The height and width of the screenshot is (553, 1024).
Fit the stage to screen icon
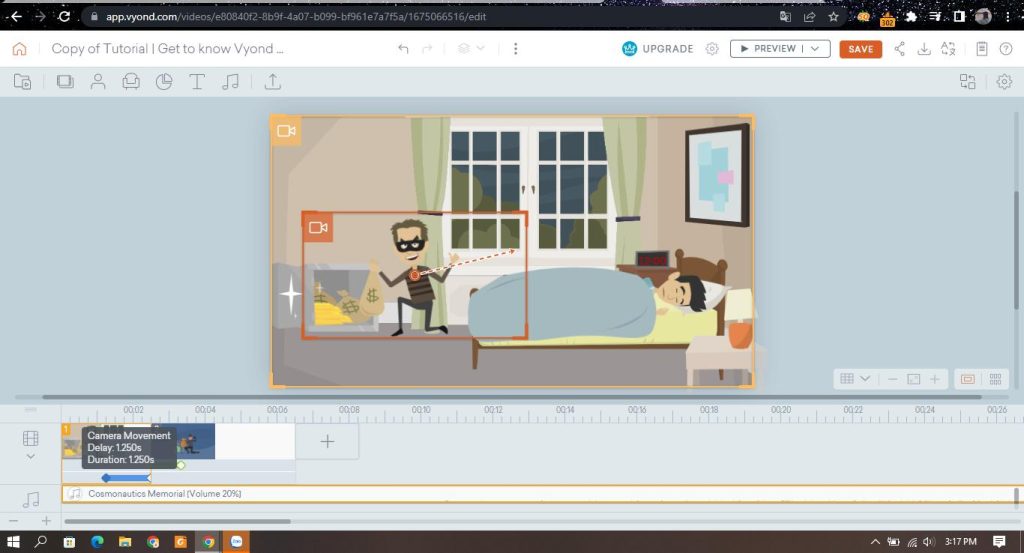tap(914, 379)
